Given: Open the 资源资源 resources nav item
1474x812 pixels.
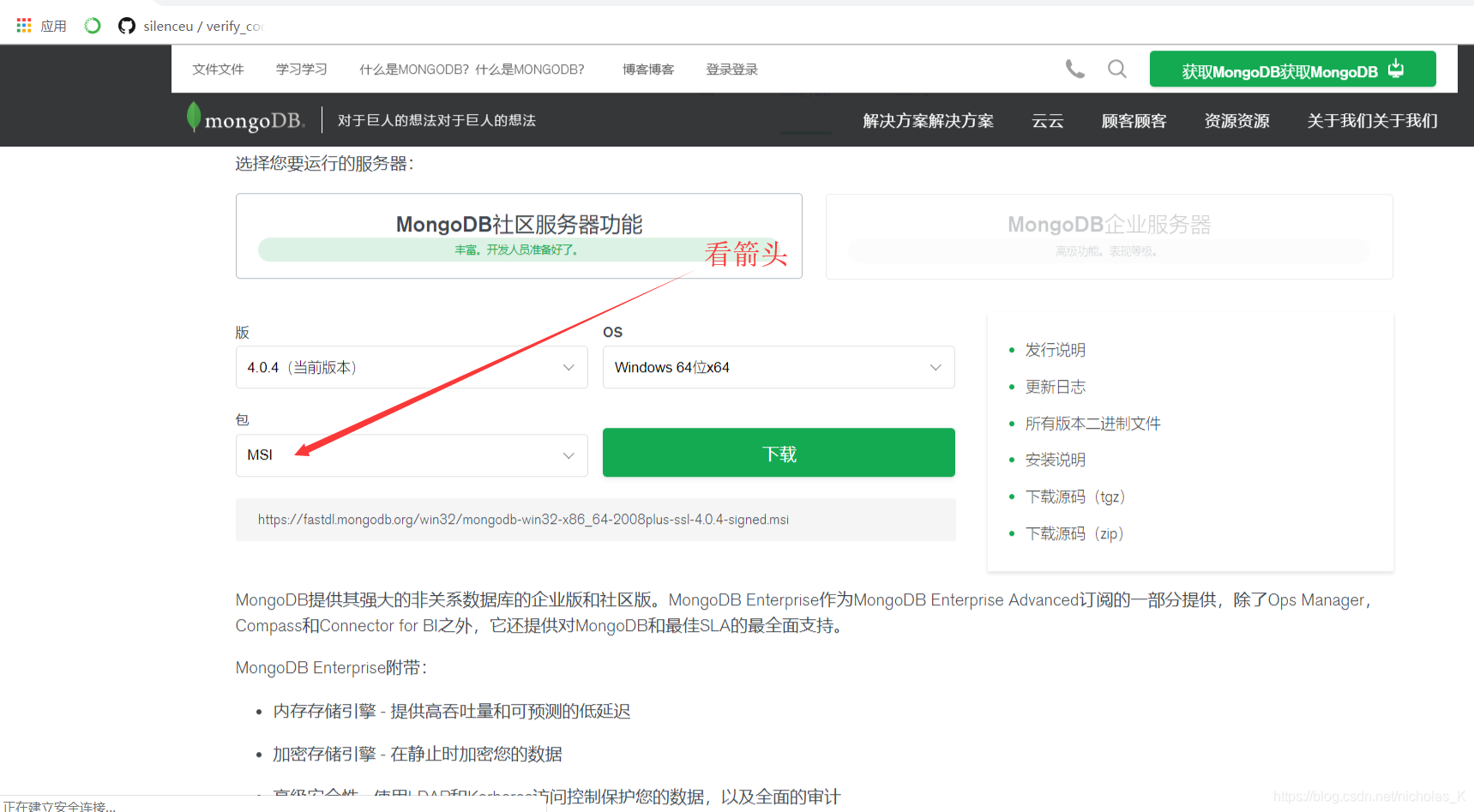Looking at the screenshot, I should click(x=1236, y=121).
